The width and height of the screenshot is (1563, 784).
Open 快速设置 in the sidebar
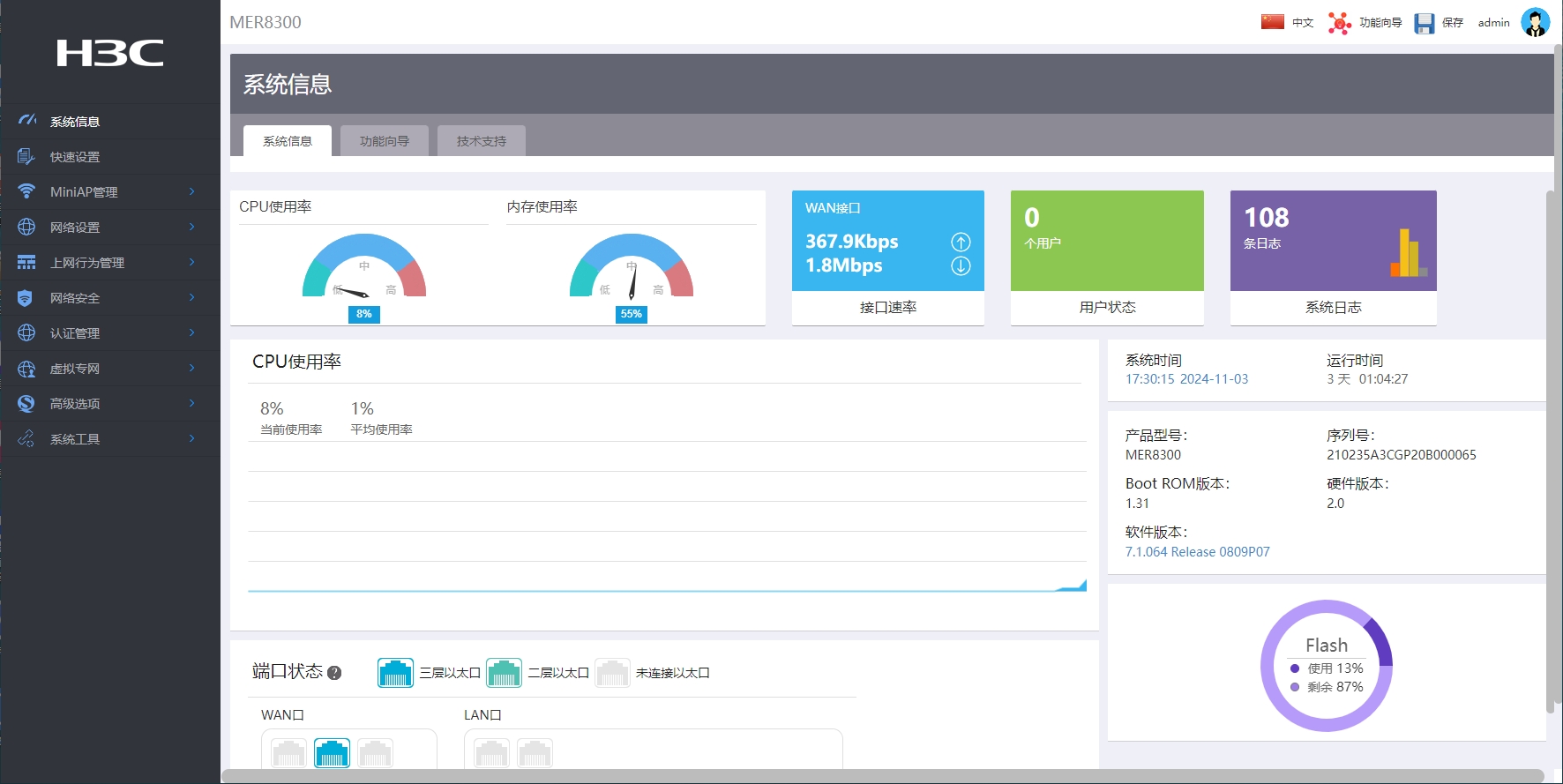[110, 157]
